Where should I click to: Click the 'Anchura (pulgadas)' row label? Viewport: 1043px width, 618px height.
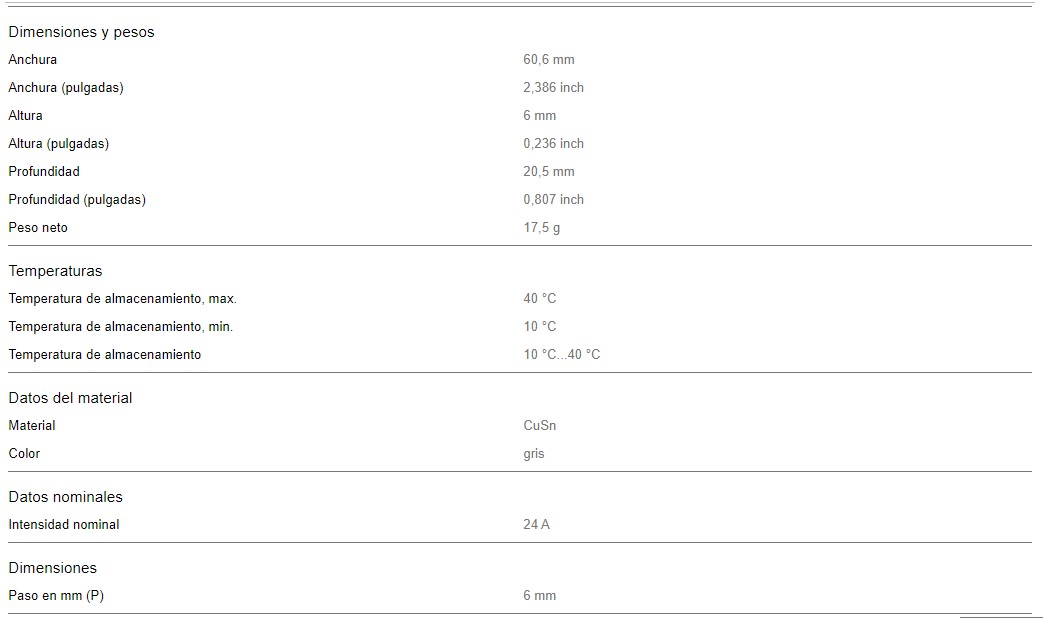coord(66,88)
